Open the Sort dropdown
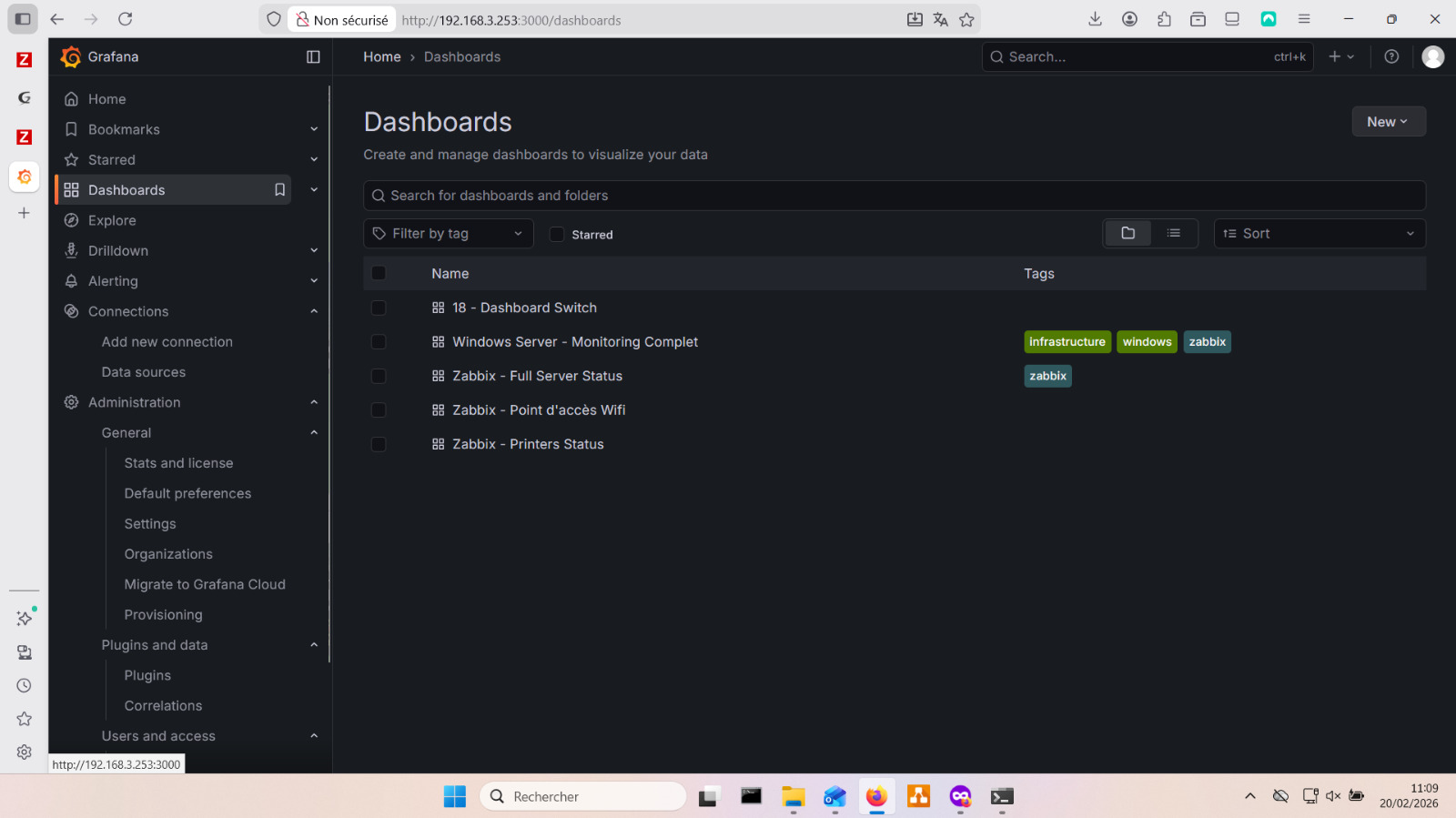Screen dimensions: 1456x818 click(1319, 234)
